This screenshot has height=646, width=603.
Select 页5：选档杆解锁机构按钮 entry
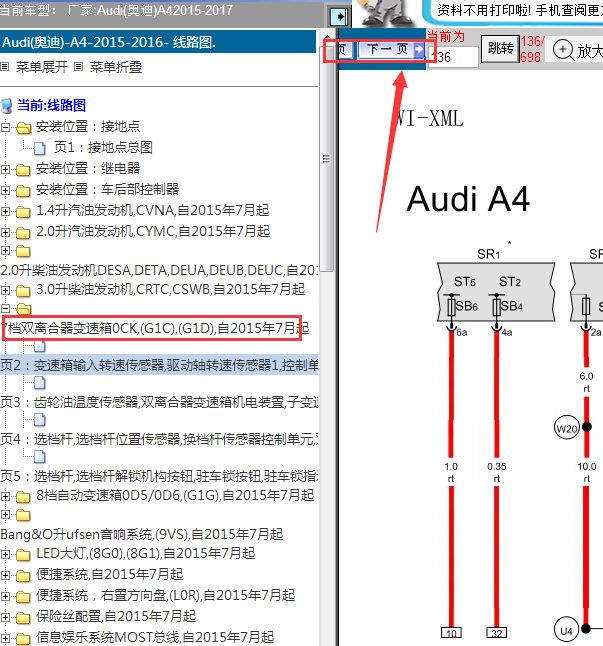(159, 476)
